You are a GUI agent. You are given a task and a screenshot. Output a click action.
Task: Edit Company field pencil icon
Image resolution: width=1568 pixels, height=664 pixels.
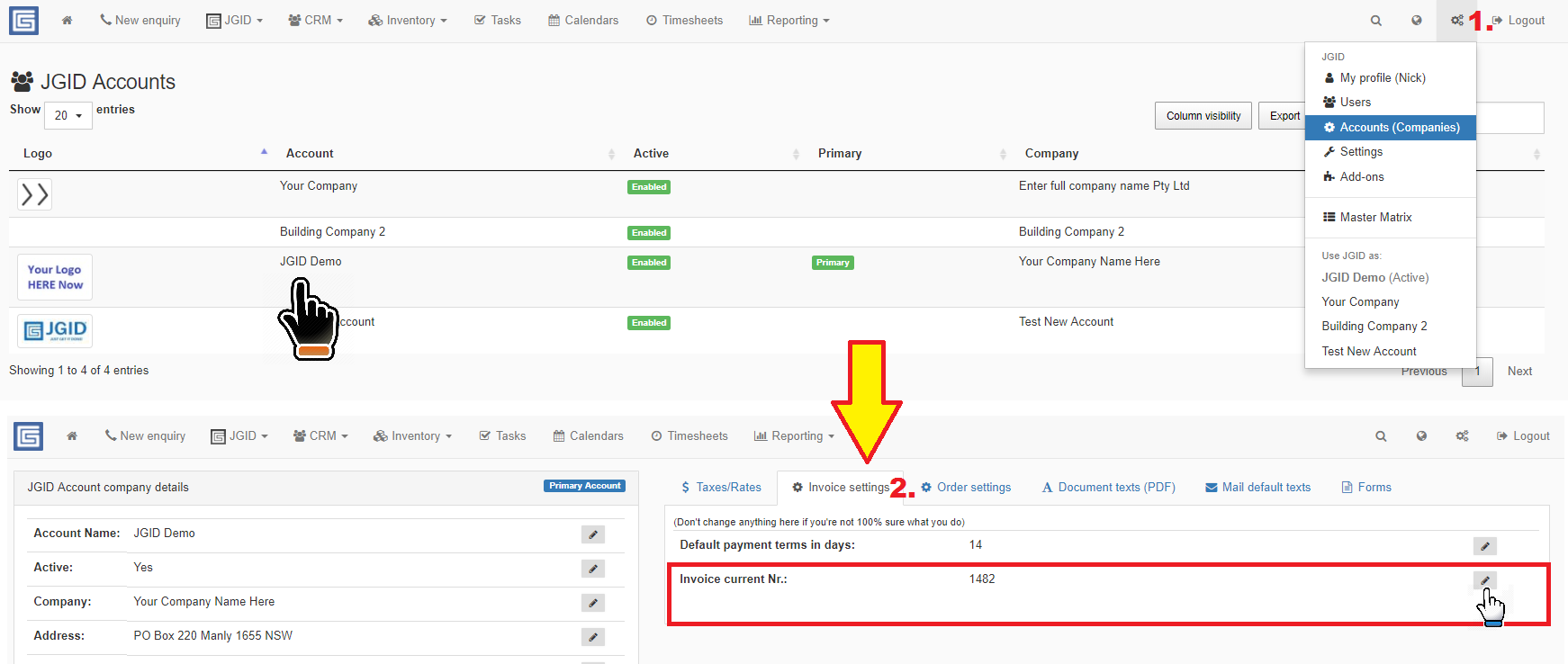(592, 603)
